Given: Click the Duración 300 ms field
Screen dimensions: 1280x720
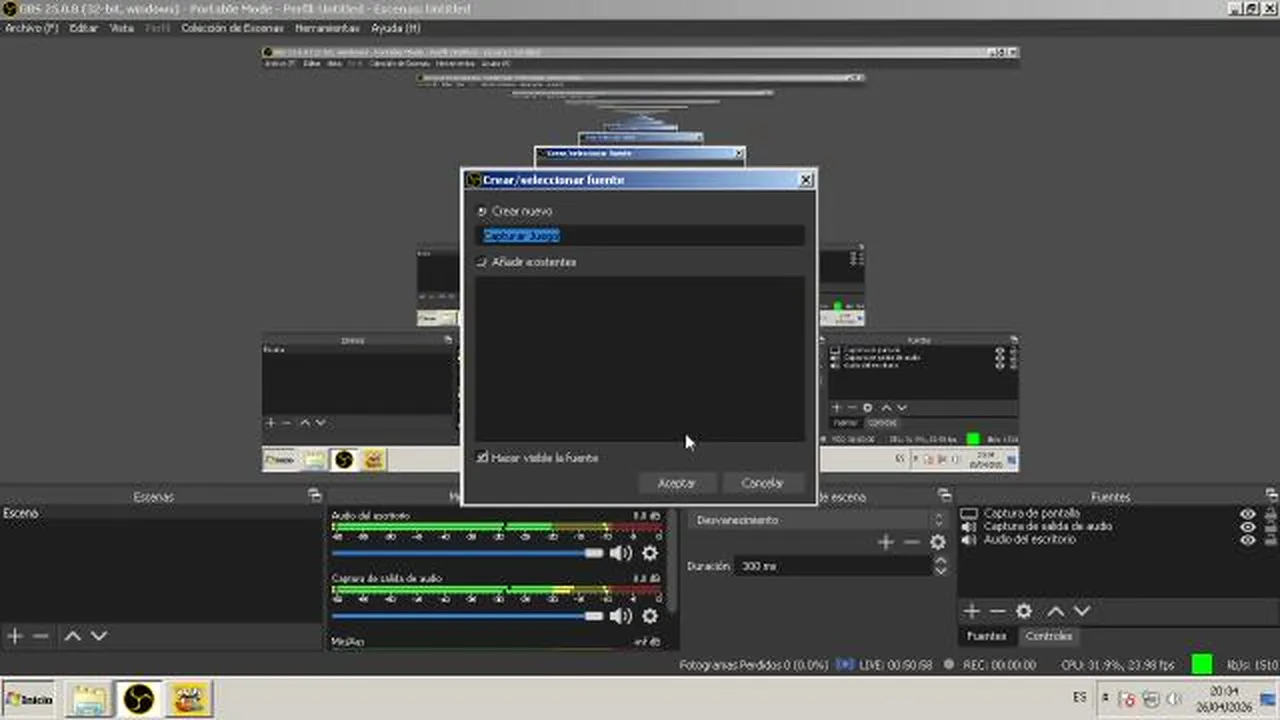Looking at the screenshot, I should [x=834, y=566].
